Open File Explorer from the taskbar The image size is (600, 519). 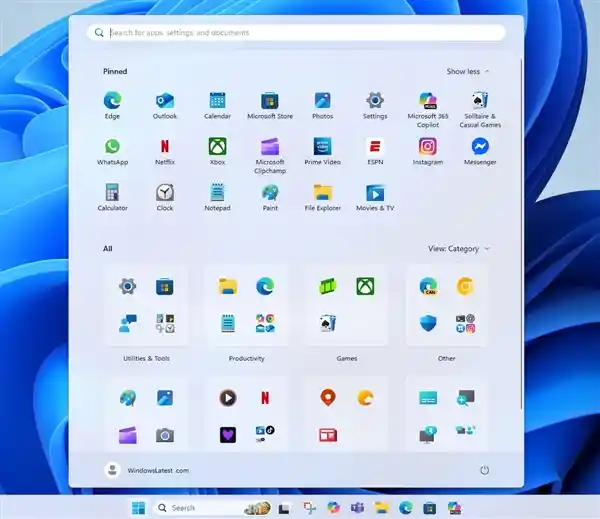pyautogui.click(x=382, y=508)
